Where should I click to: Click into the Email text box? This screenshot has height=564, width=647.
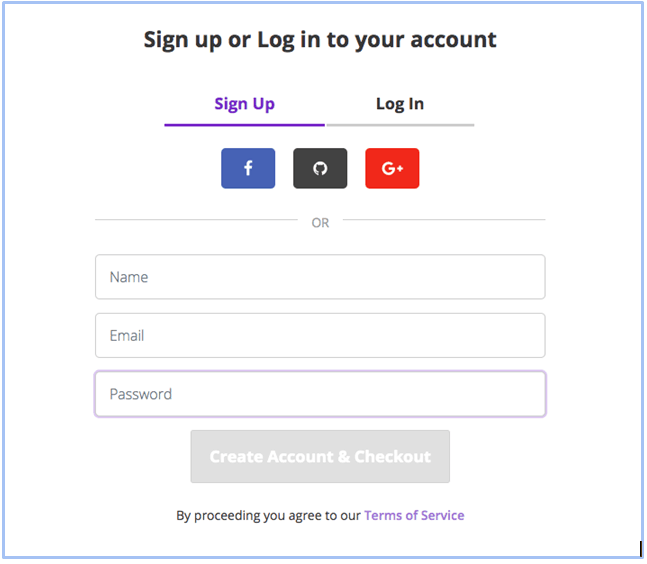320,335
